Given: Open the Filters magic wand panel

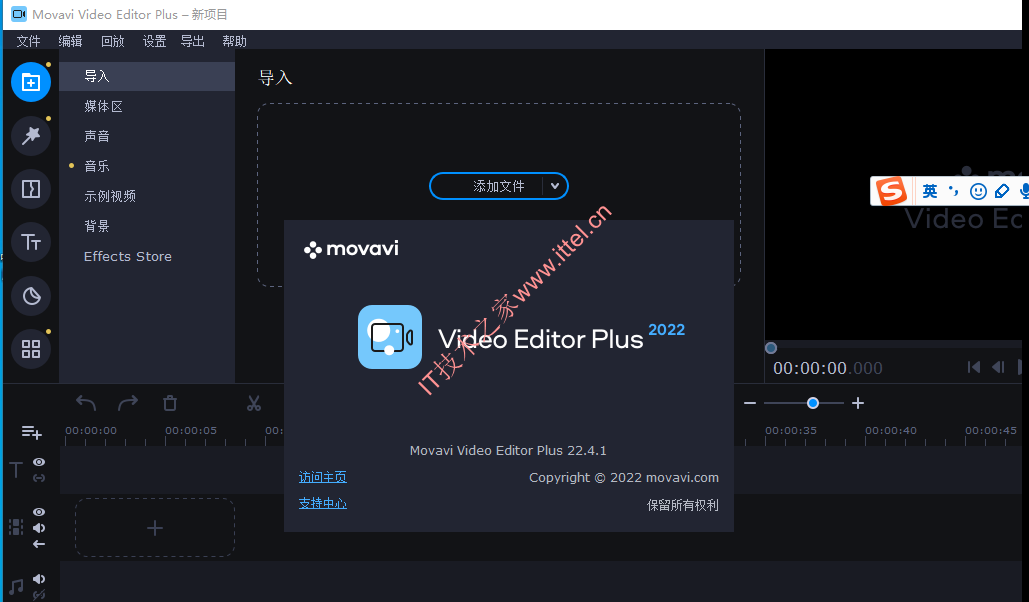Looking at the screenshot, I should click(x=31, y=136).
